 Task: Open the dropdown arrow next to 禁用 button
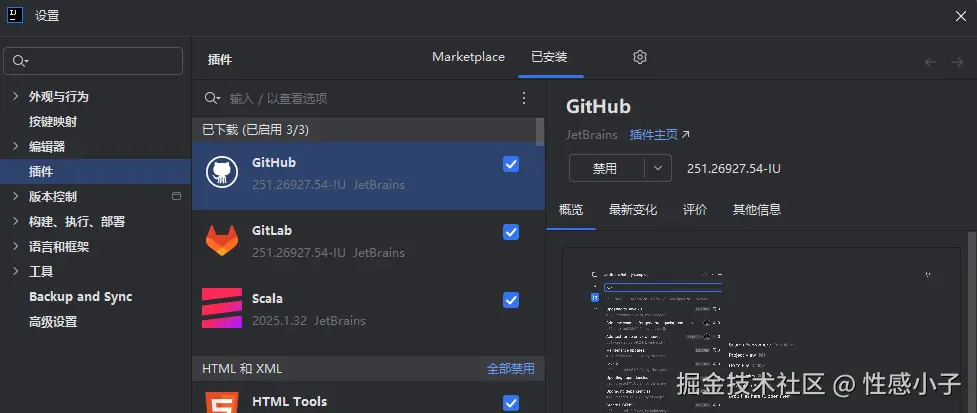[658, 168]
